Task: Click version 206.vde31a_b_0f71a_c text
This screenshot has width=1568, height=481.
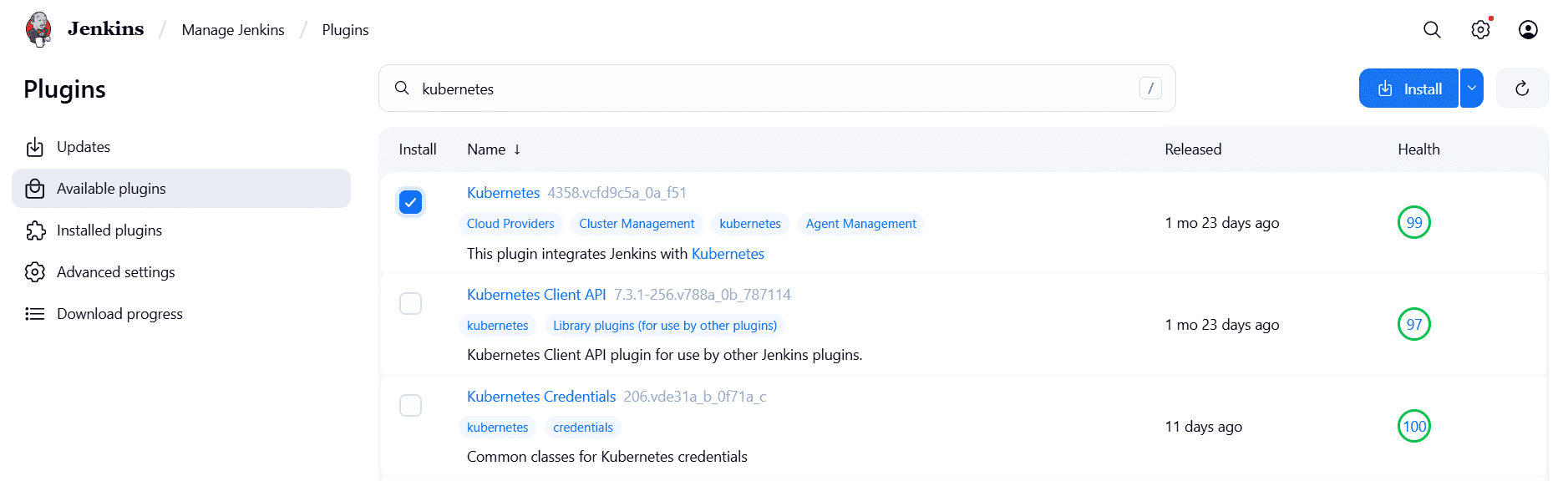Action: coord(695,397)
